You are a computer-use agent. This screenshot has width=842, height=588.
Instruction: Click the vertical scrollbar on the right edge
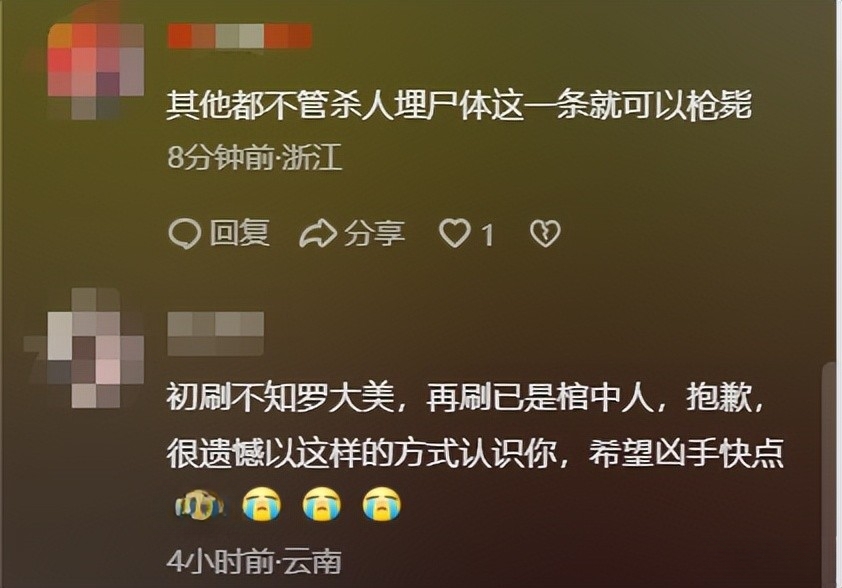[830, 475]
